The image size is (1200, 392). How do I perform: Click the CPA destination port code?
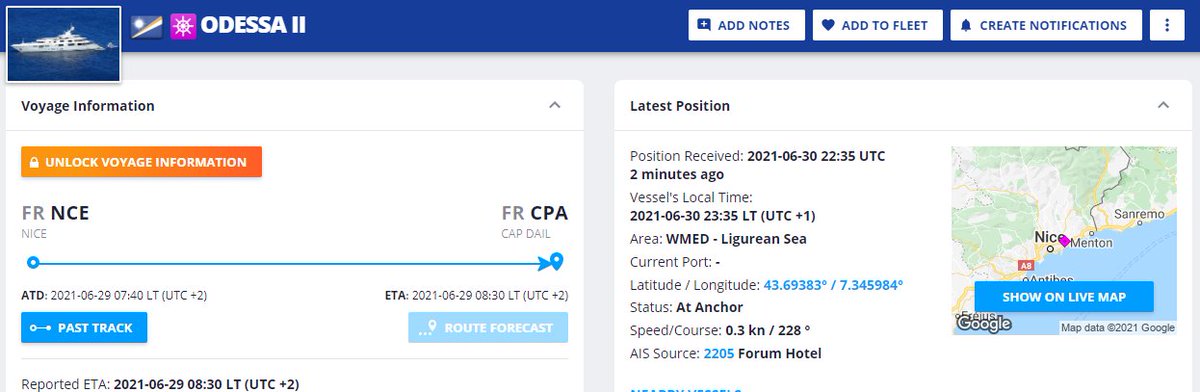tap(549, 213)
